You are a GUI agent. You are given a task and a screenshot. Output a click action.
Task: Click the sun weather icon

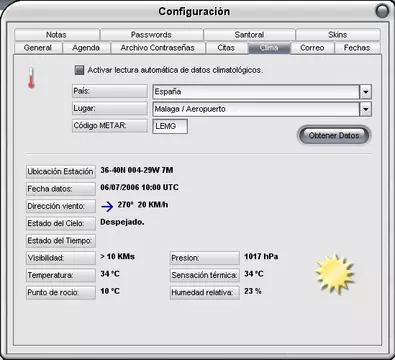tap(334, 274)
